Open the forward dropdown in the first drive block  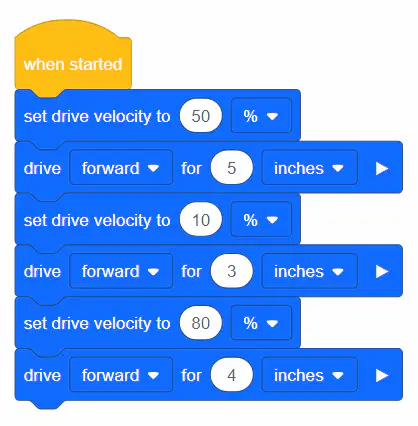click(x=121, y=168)
